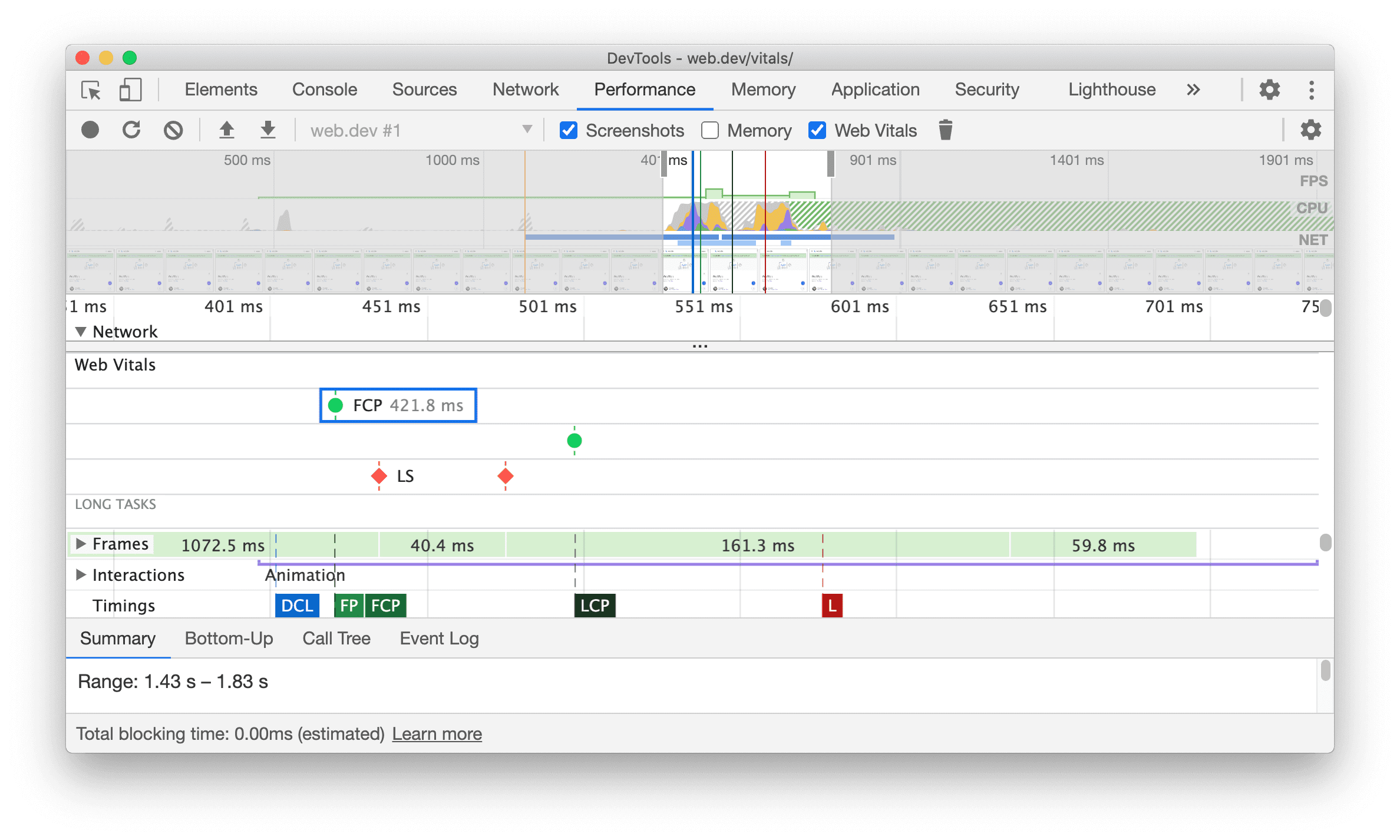Click the reload and profile button

(x=132, y=130)
